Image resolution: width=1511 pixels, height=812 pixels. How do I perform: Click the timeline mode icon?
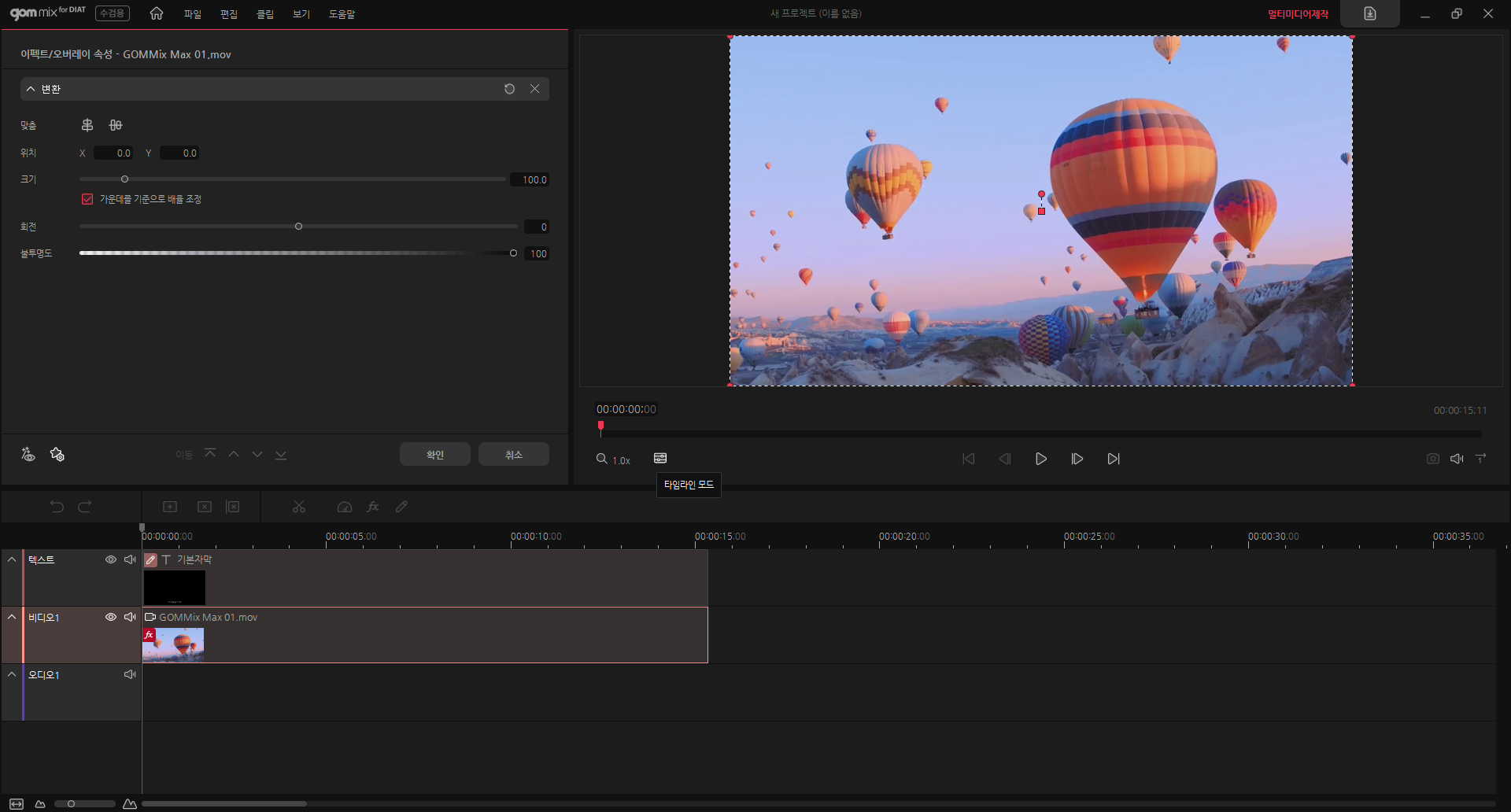660,458
